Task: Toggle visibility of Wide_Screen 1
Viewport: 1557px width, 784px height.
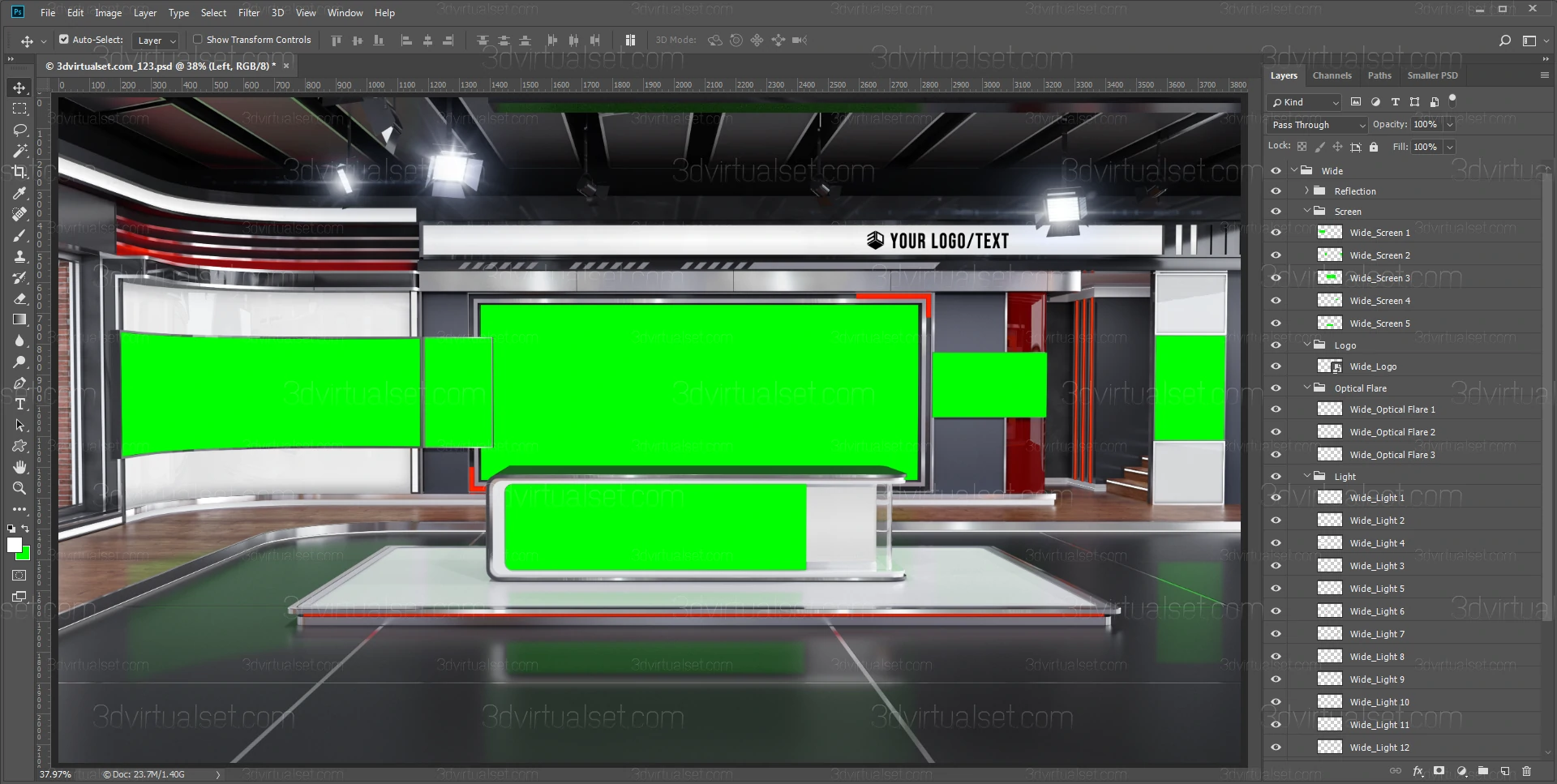Action: click(x=1276, y=233)
